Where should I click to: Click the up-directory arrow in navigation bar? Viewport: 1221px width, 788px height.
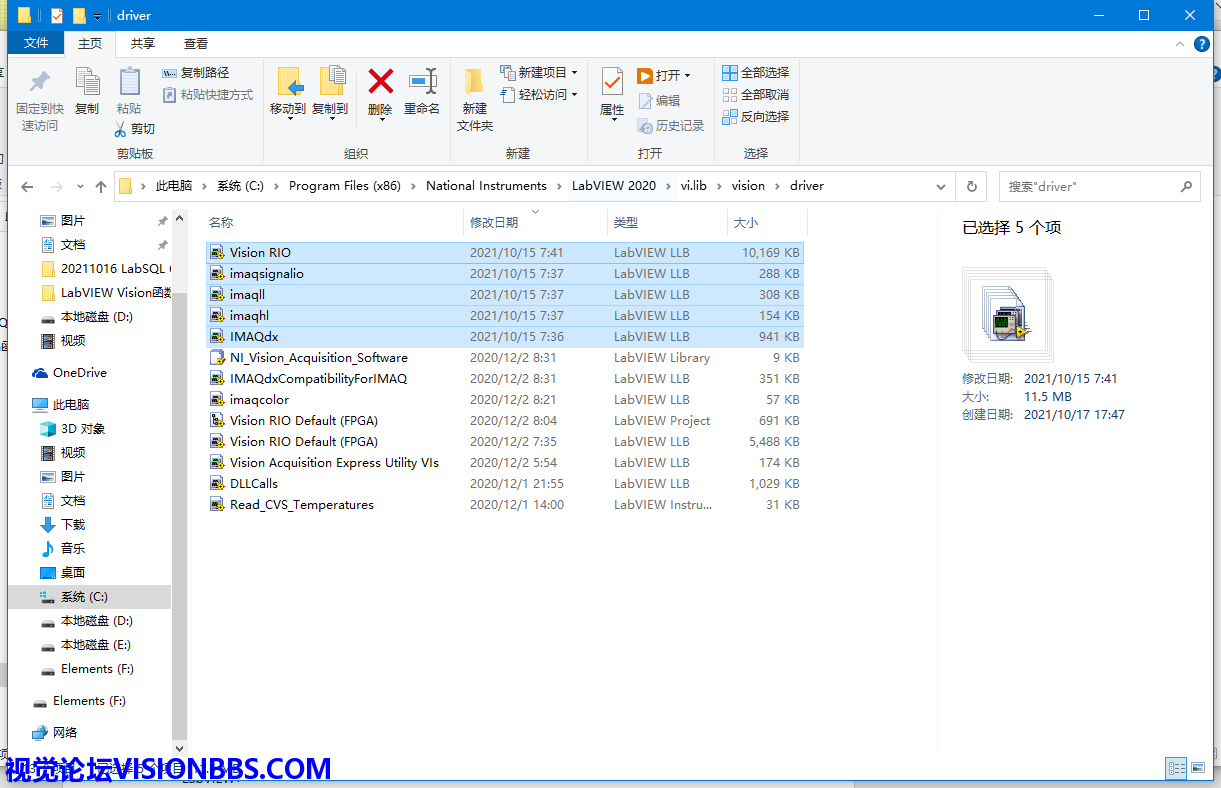100,187
